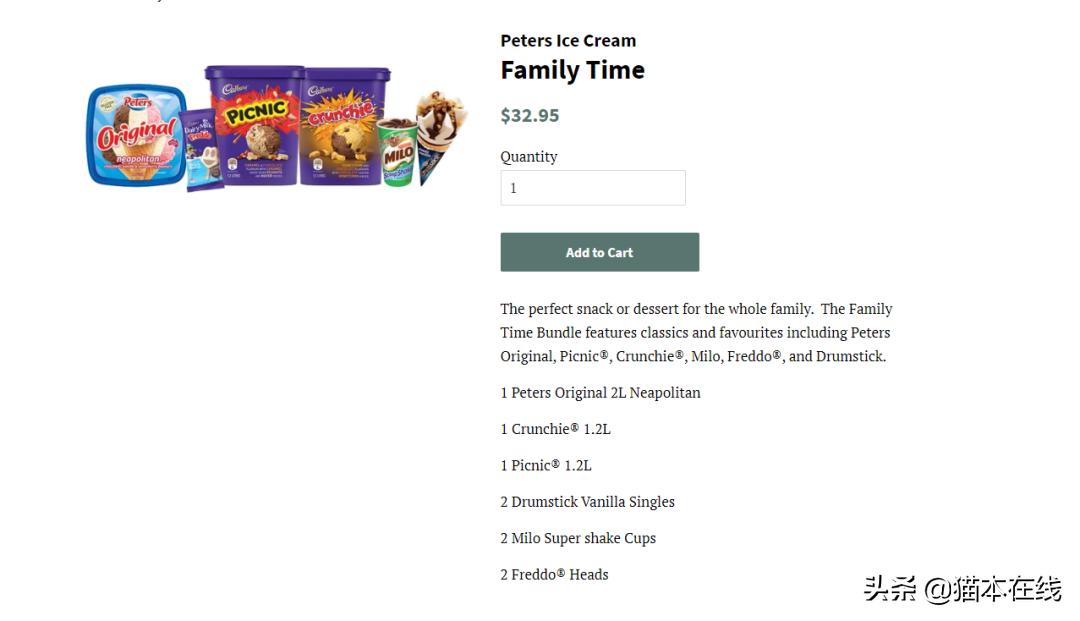Select the Picnic 1.2L list item

coord(546,465)
